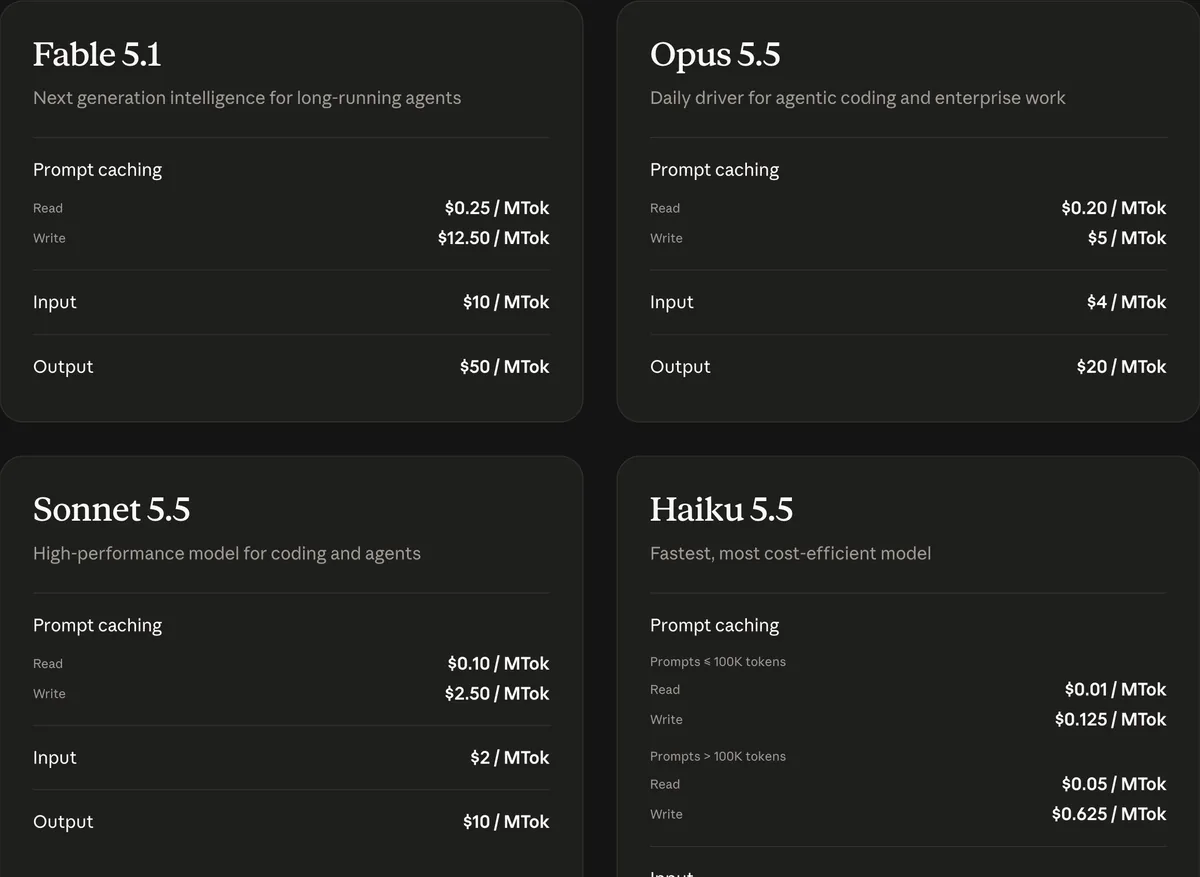The image size is (1200, 877).
Task: Select the text 'High-performance model for coding and agents'
Action: (227, 554)
